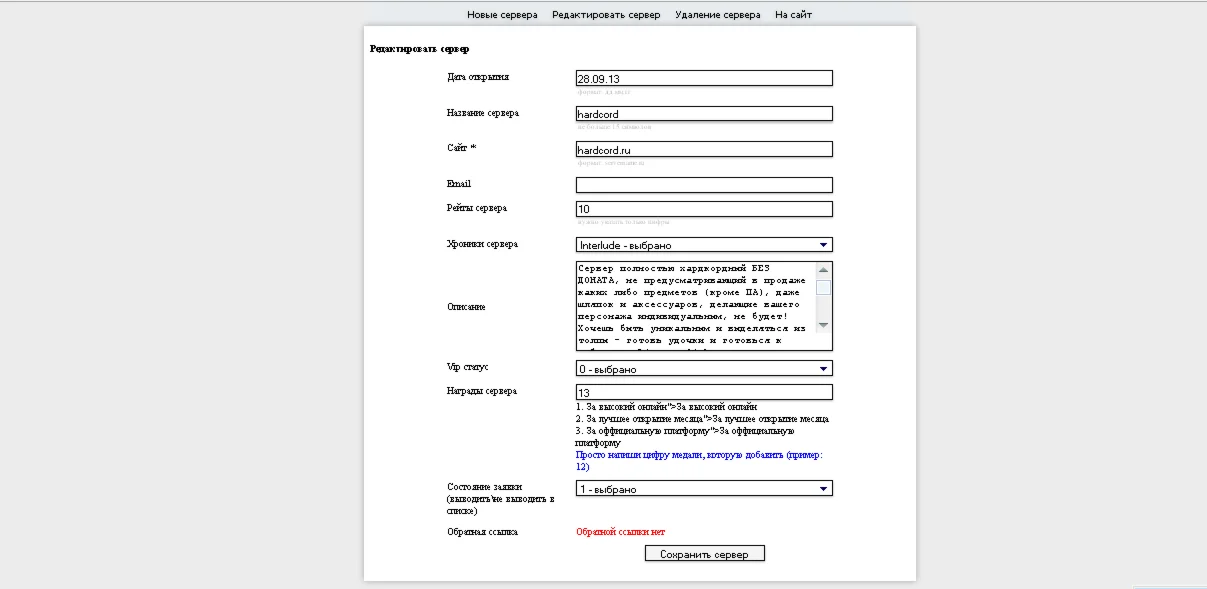This screenshot has width=1207, height=589.
Task: Select the Рейты сервера input field
Action: point(704,209)
